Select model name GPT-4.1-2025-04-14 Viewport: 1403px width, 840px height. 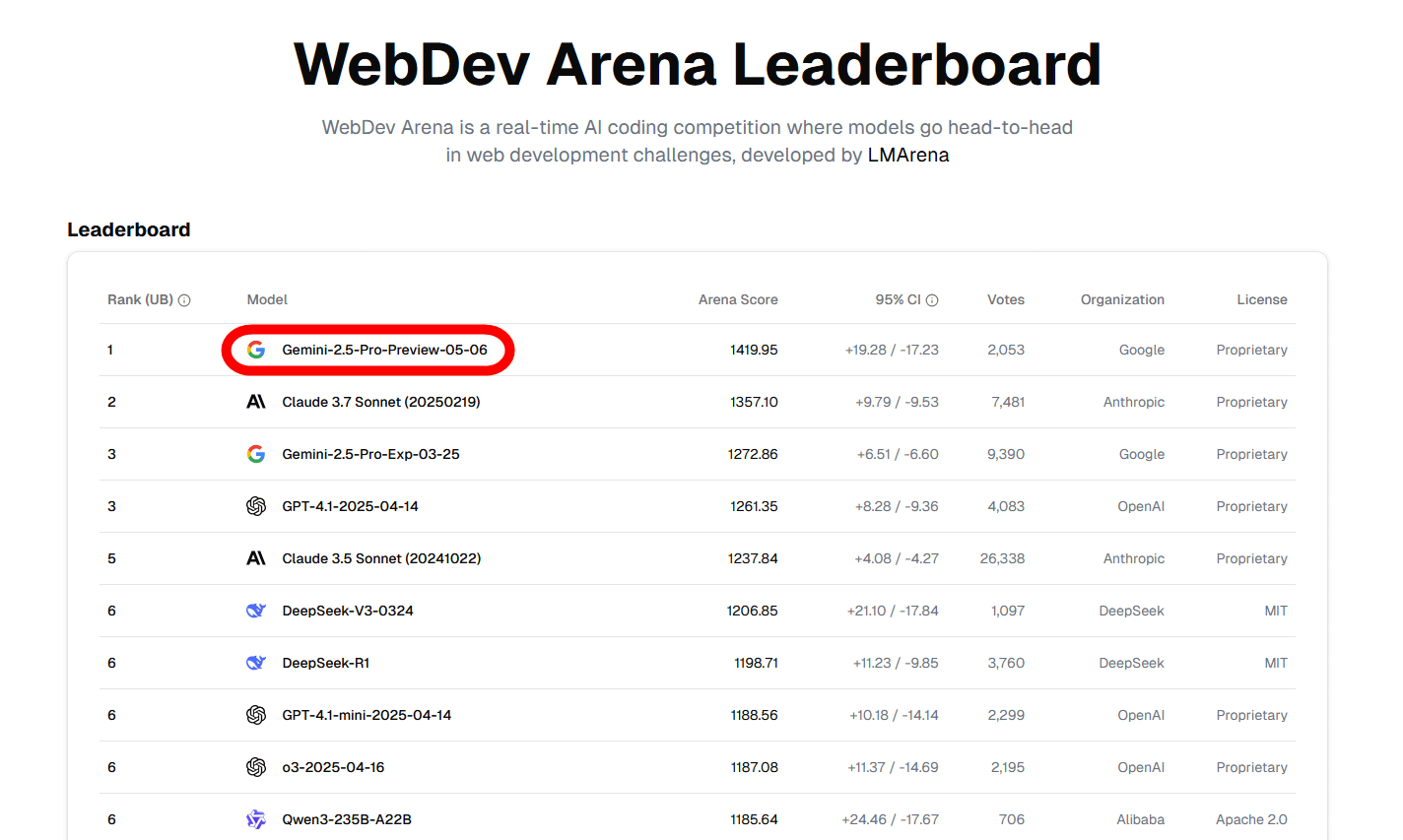click(350, 506)
